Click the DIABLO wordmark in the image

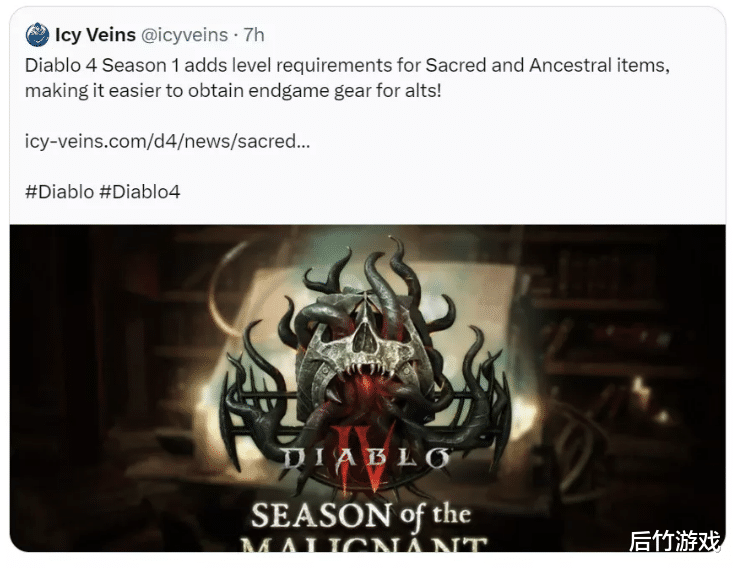coord(366,459)
